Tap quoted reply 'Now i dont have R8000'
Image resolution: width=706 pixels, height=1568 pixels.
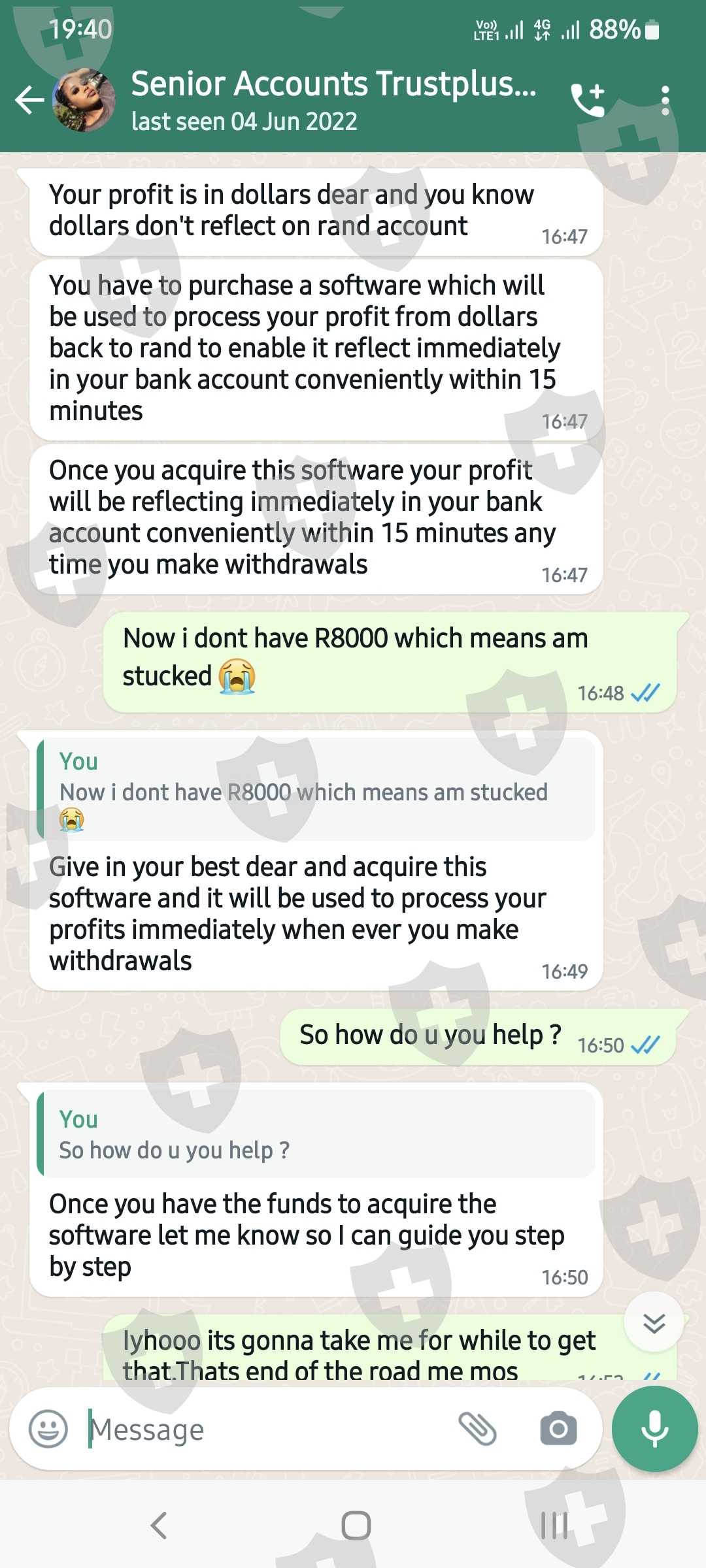click(x=316, y=790)
